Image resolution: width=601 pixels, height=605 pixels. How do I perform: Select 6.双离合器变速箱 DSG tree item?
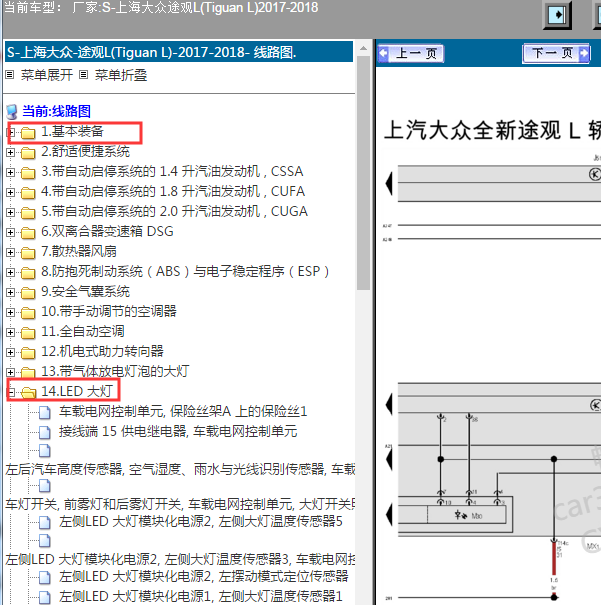point(107,232)
